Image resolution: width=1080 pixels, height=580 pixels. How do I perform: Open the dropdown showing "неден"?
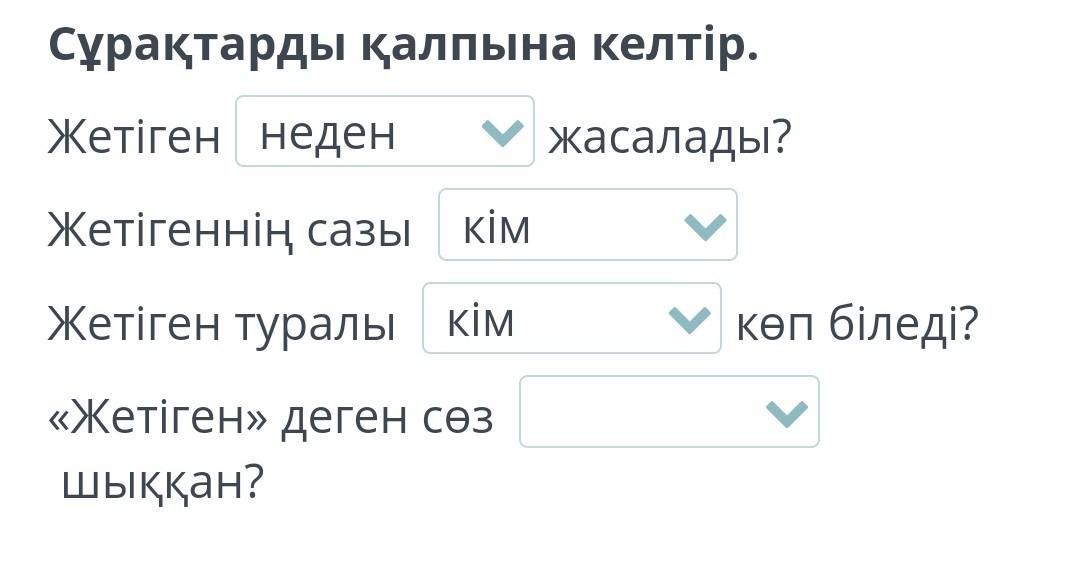[x=384, y=132]
